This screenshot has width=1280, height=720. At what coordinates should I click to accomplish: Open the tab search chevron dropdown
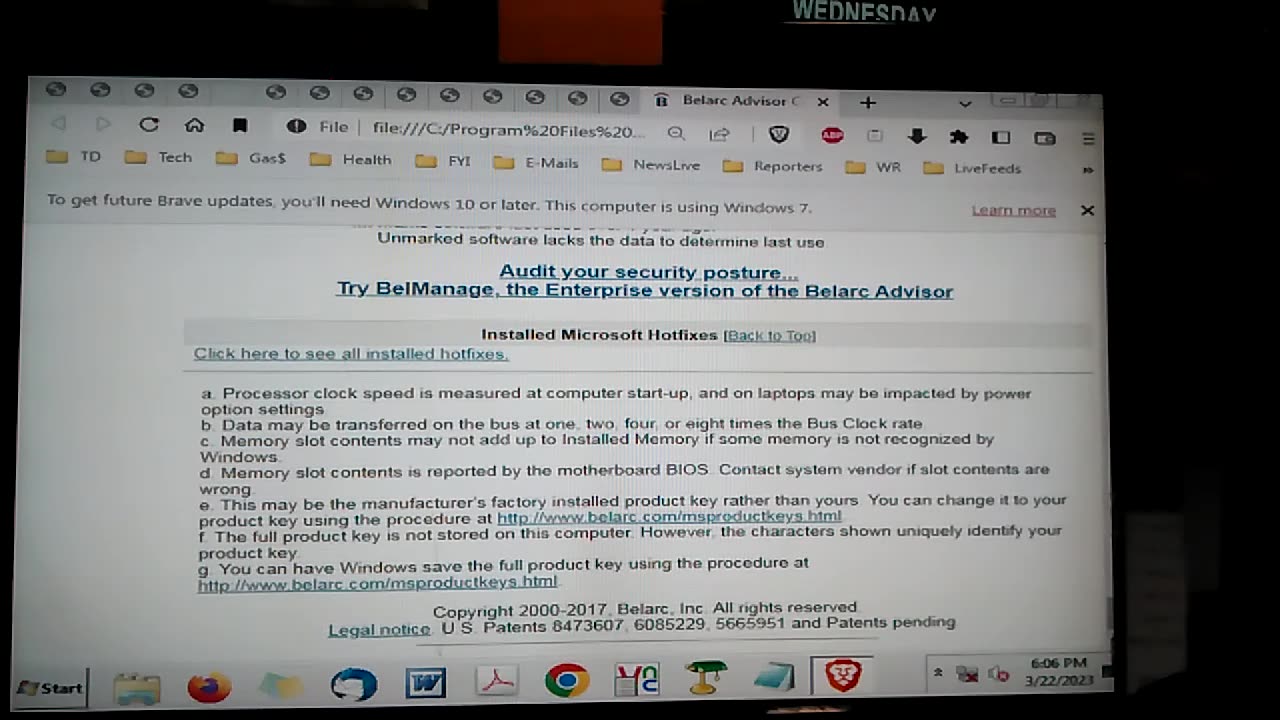965,103
